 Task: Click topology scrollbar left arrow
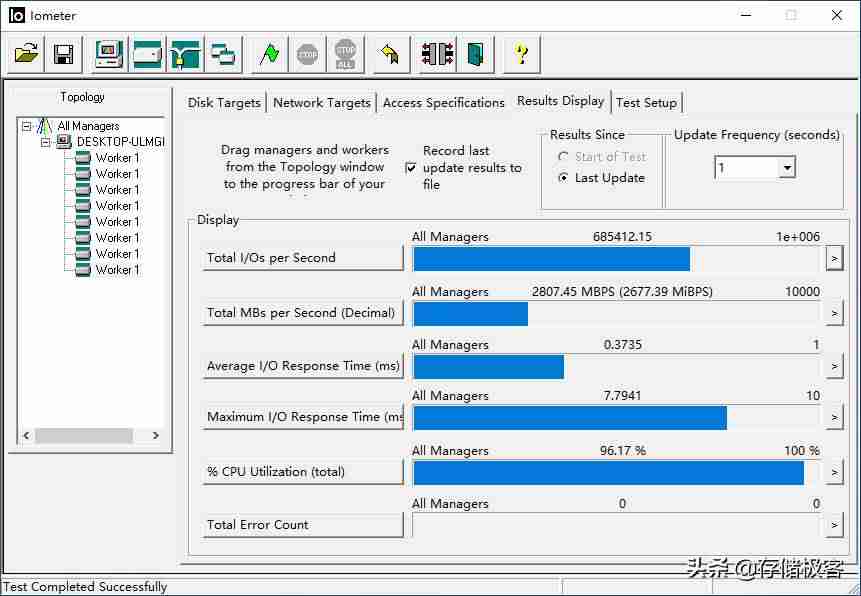click(26, 436)
